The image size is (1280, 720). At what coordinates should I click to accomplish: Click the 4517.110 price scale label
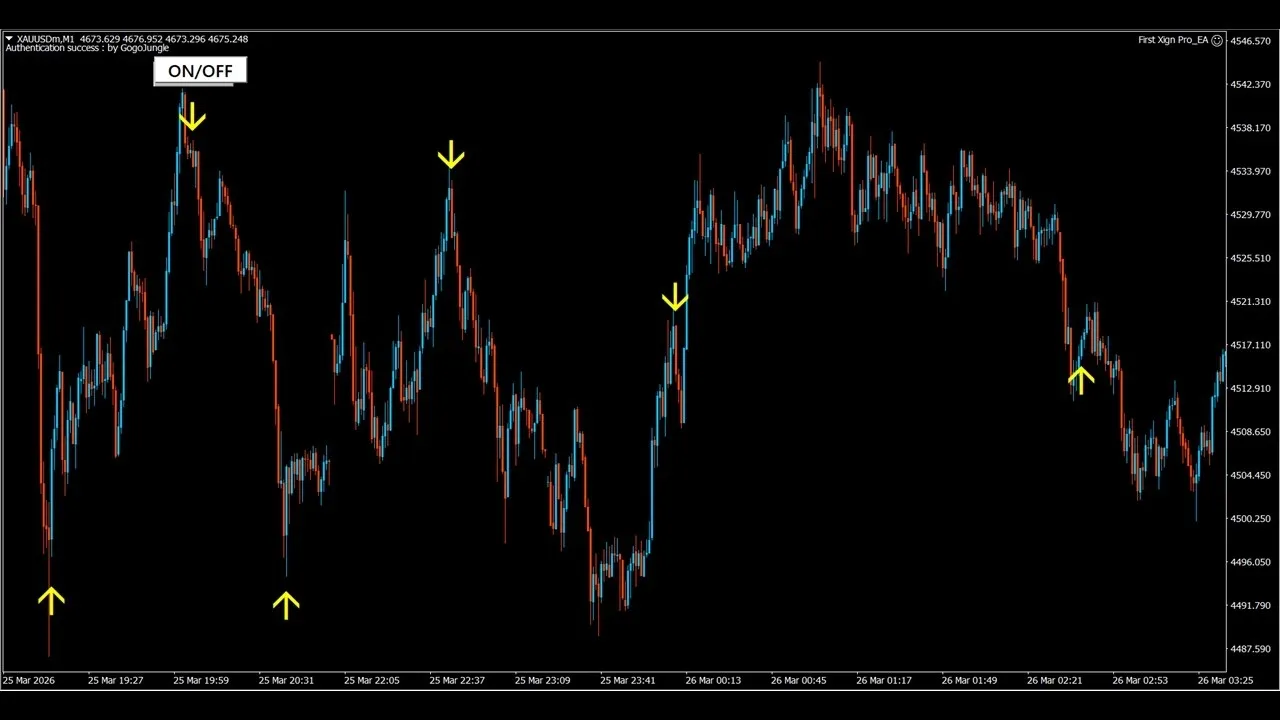pyautogui.click(x=1253, y=345)
